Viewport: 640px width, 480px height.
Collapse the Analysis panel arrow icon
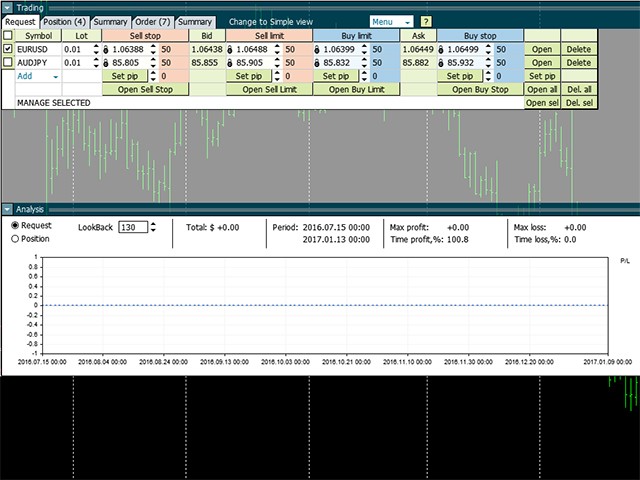(8, 209)
